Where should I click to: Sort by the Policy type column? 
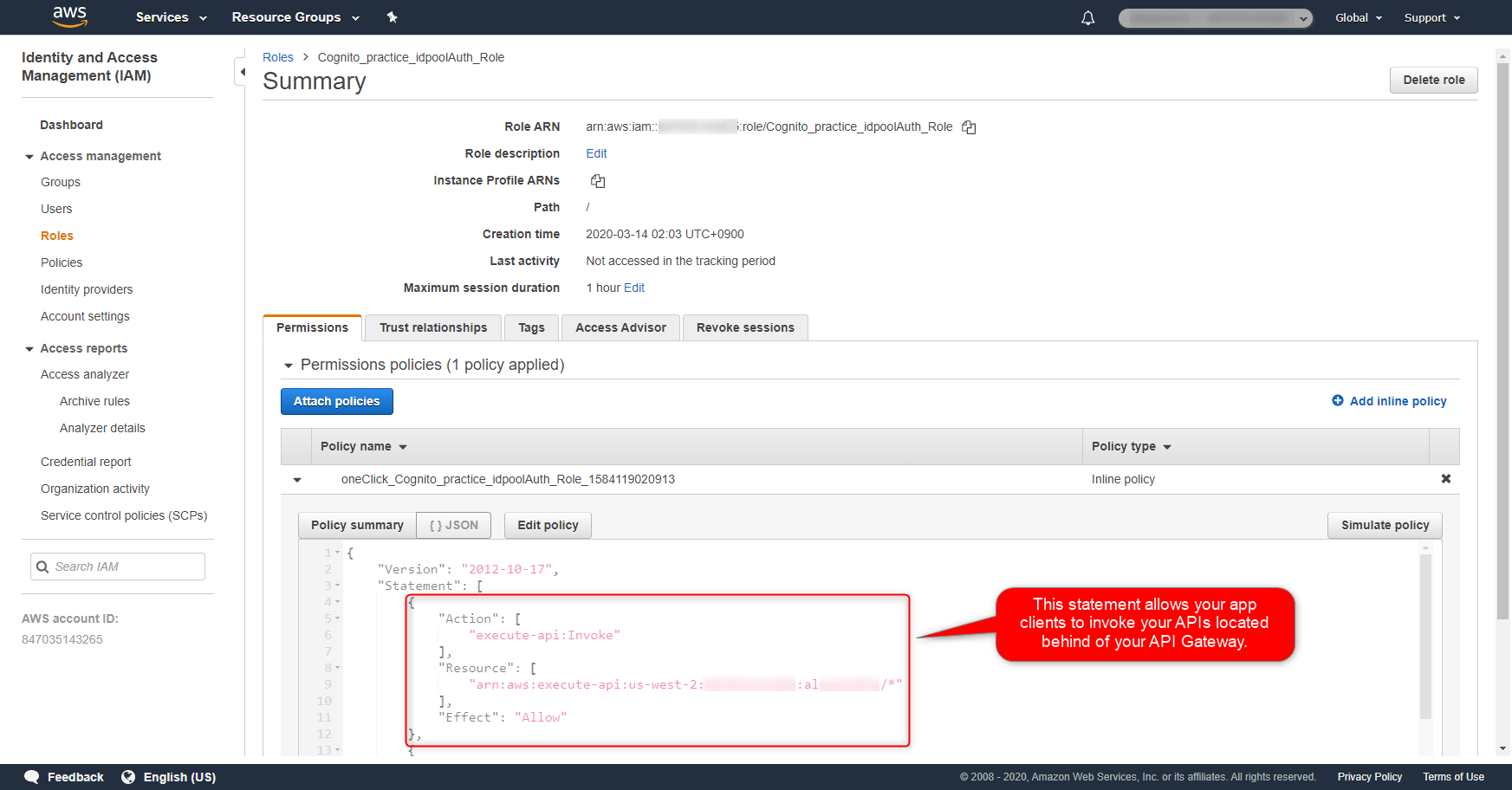[1132, 447]
